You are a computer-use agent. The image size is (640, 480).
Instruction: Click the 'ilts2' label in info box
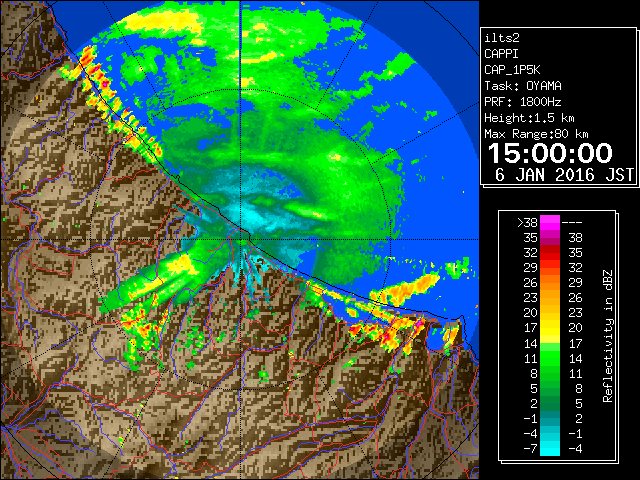coord(502,38)
